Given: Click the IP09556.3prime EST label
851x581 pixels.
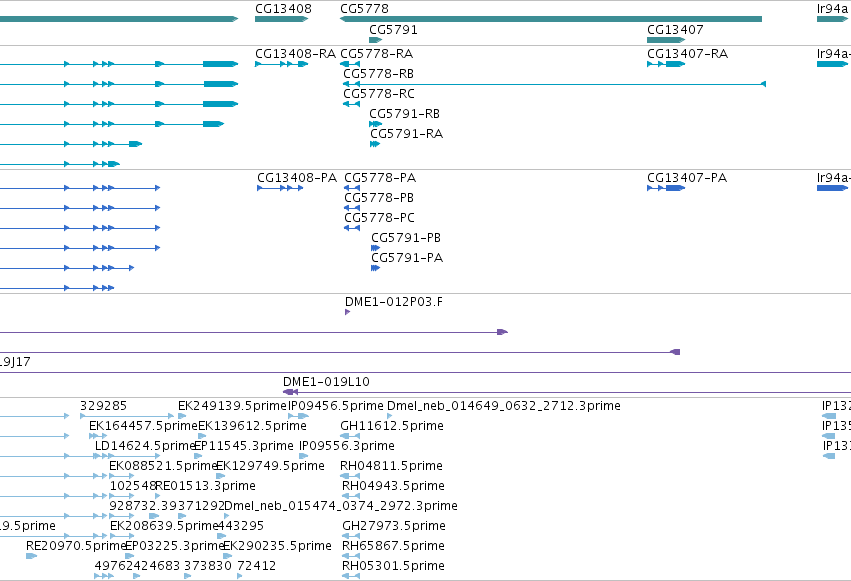Looking at the screenshot, I should coord(347,446).
